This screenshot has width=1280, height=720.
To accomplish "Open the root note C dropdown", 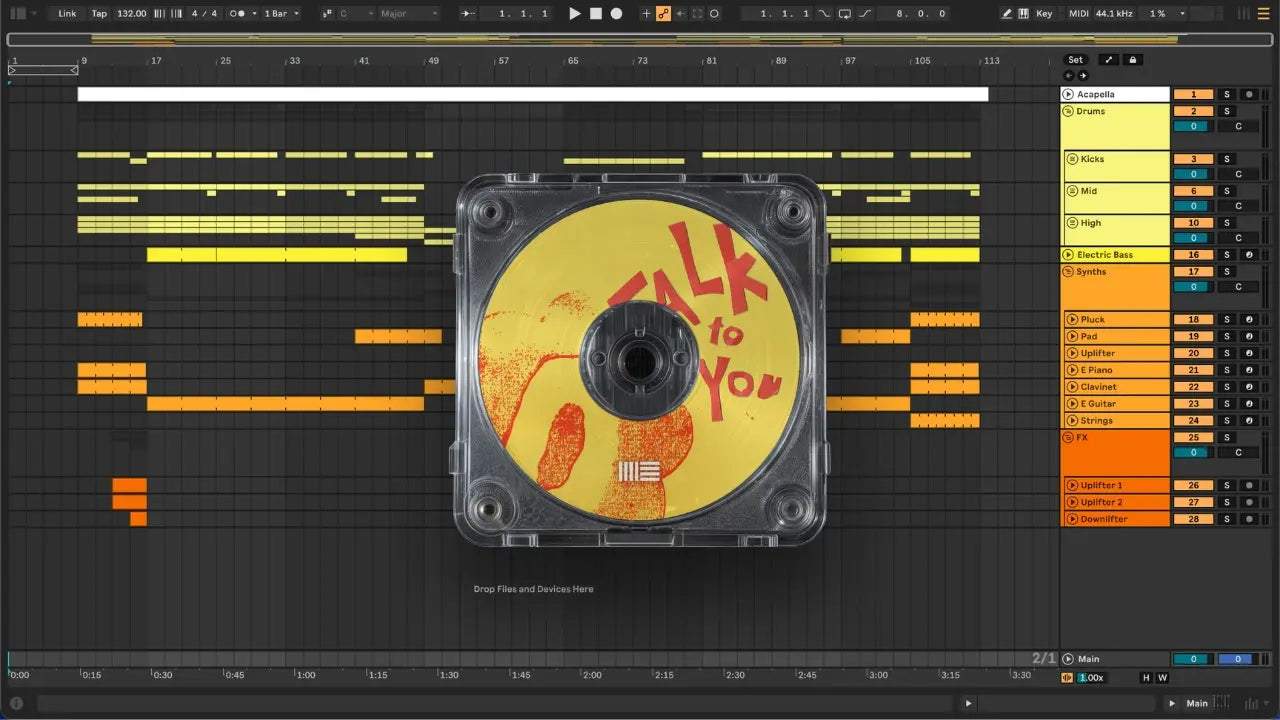I will coord(355,14).
